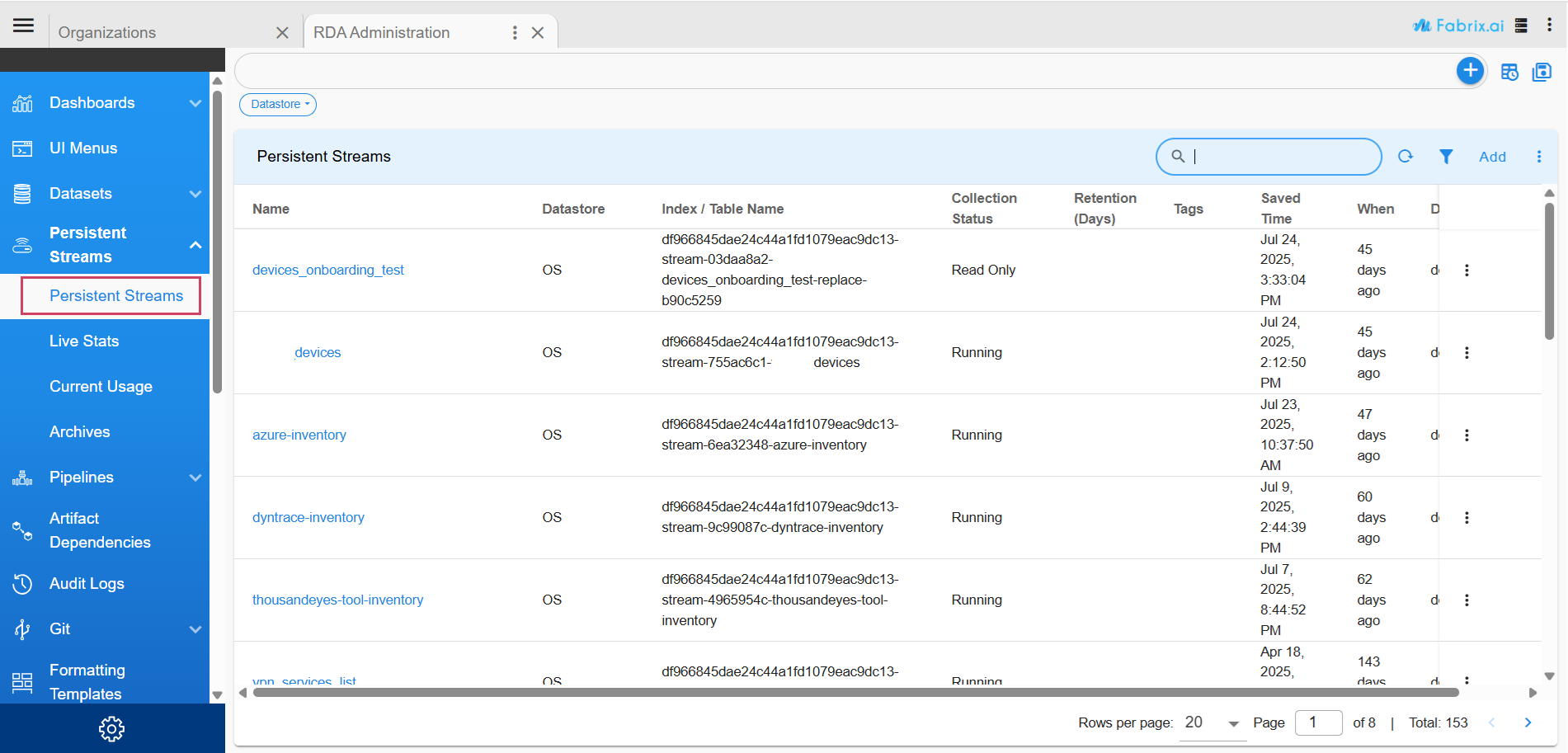Click the save icon at top right
The image size is (1568, 753).
[1542, 73]
